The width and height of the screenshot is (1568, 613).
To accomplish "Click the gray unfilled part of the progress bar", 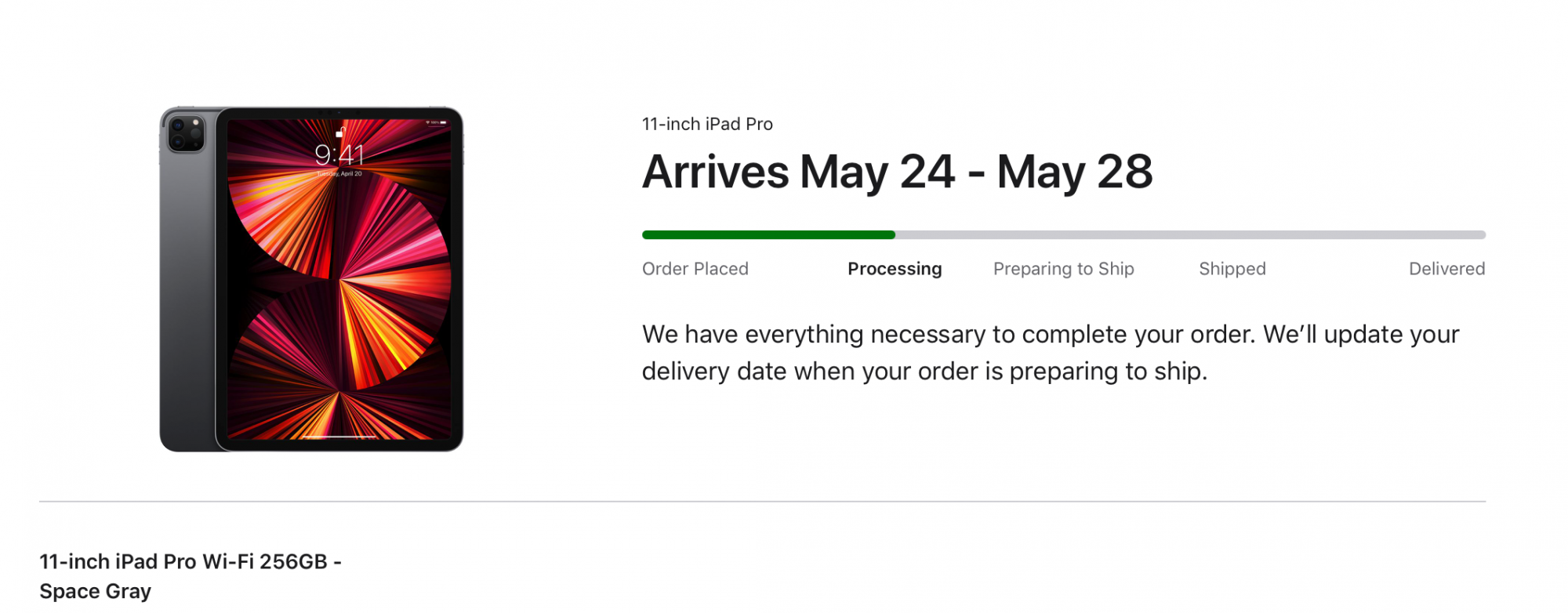I will click(1190, 234).
